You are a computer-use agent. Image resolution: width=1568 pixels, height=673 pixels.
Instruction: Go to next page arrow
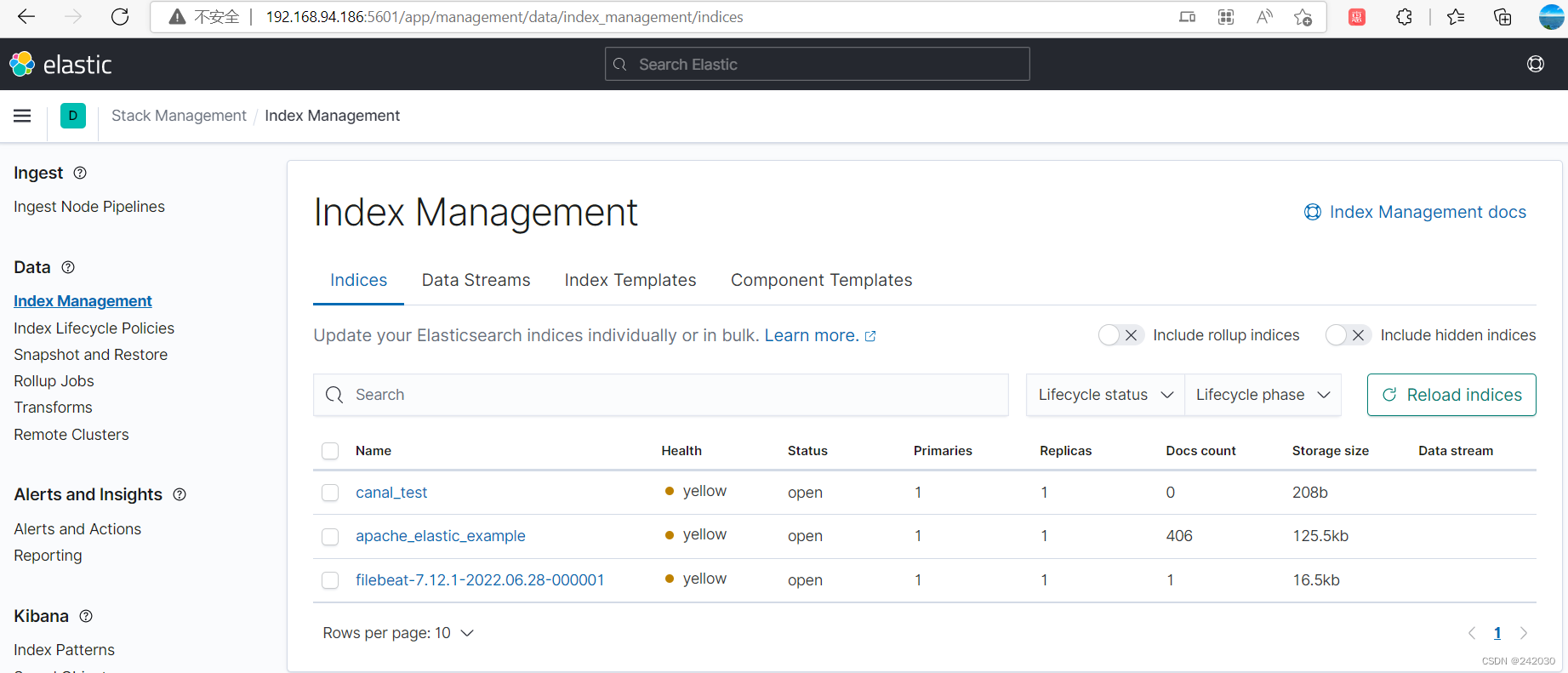1524,633
